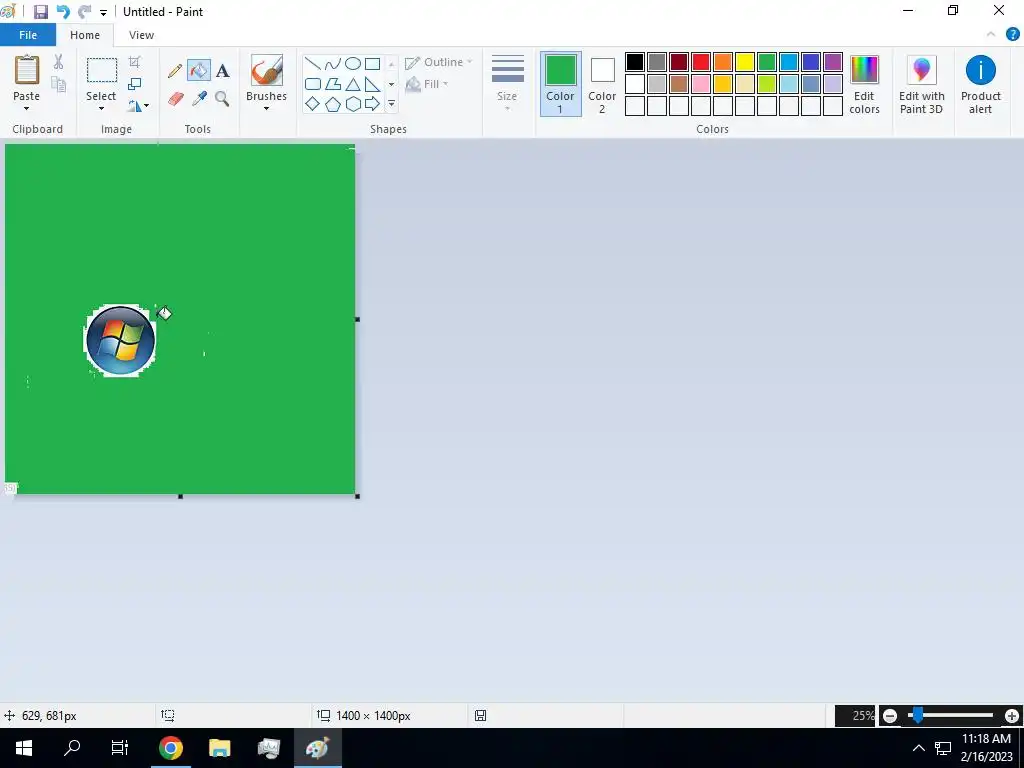Image resolution: width=1024 pixels, height=768 pixels.
Task: Select the Magnifier tool
Action: pyautogui.click(x=222, y=99)
